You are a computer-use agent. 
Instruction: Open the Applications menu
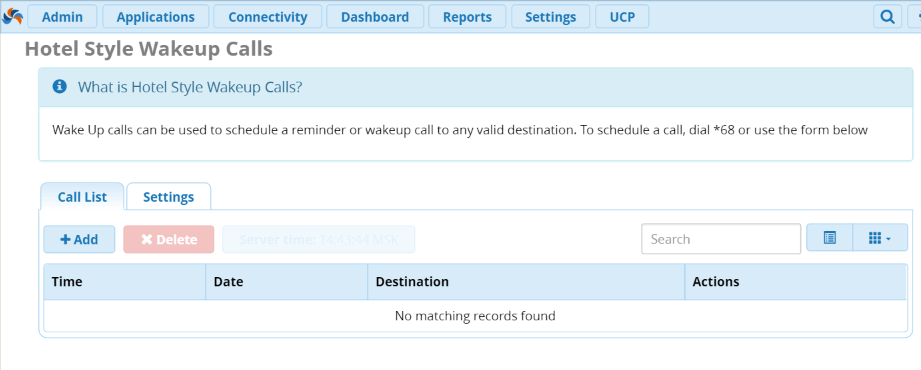(156, 17)
